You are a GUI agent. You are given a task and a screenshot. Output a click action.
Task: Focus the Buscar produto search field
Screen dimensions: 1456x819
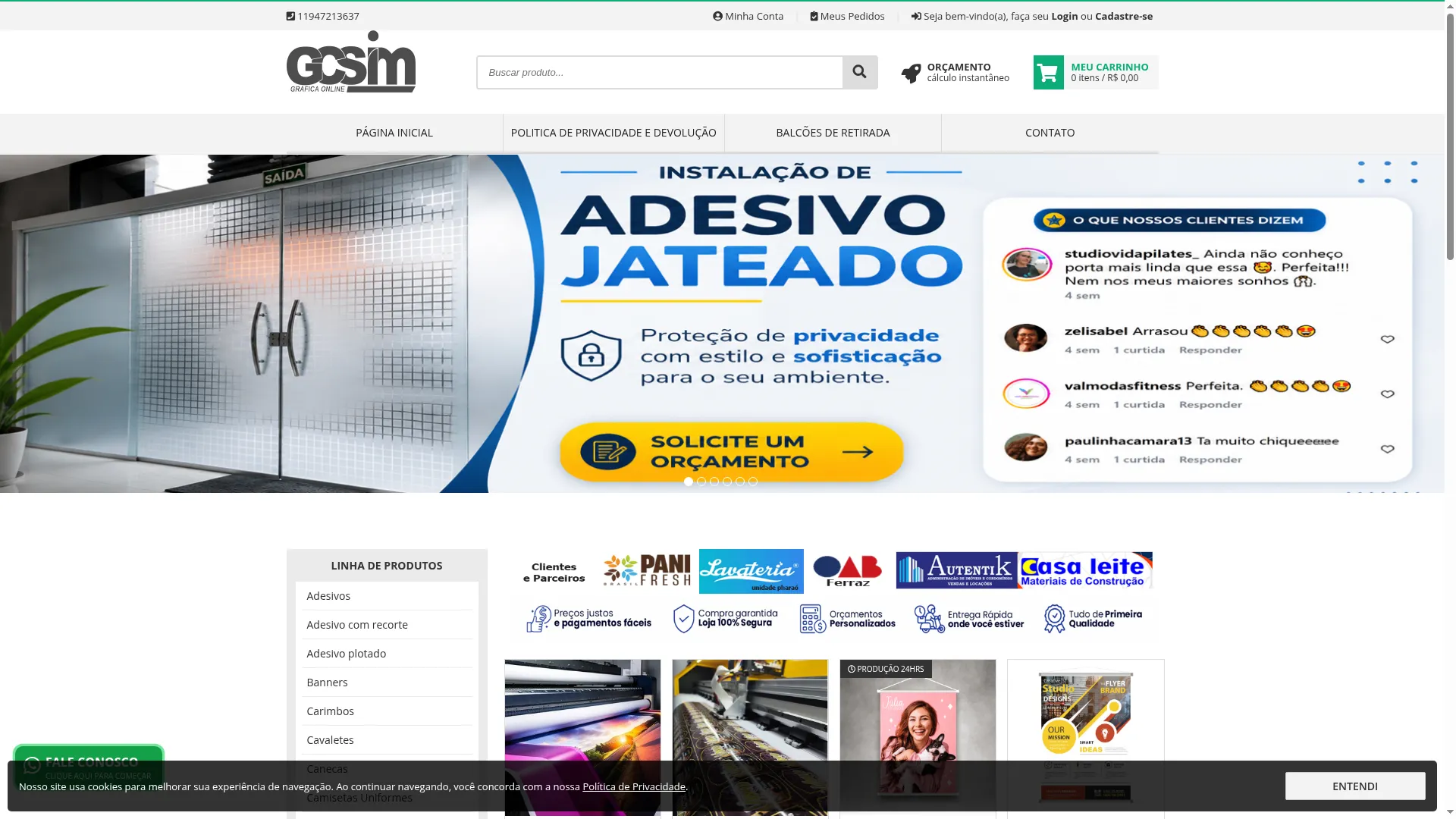[x=660, y=72]
